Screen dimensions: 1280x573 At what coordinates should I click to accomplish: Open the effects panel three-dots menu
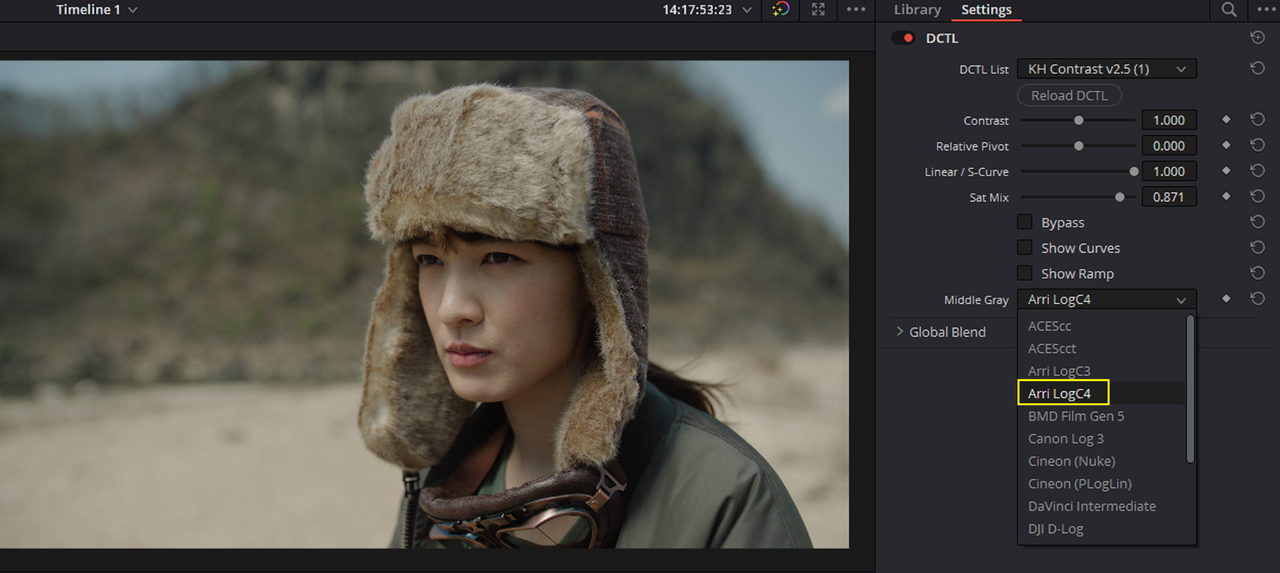[1264, 10]
